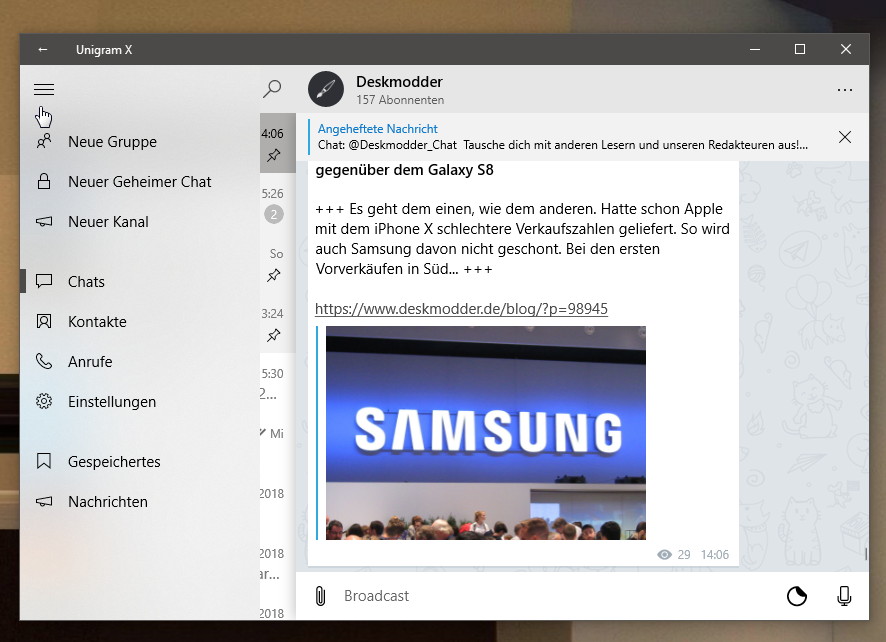
Task: Open the chat with 2 unread messages
Action: [x=277, y=203]
